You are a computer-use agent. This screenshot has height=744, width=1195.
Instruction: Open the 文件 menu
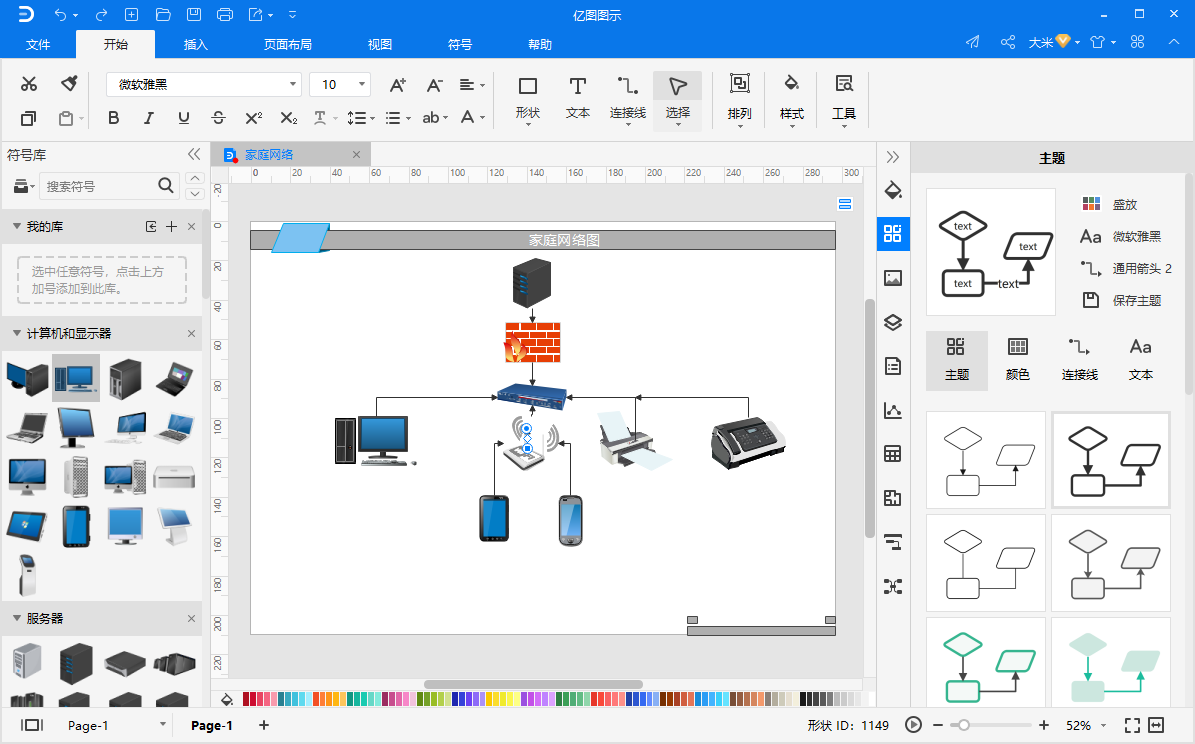tap(38, 44)
